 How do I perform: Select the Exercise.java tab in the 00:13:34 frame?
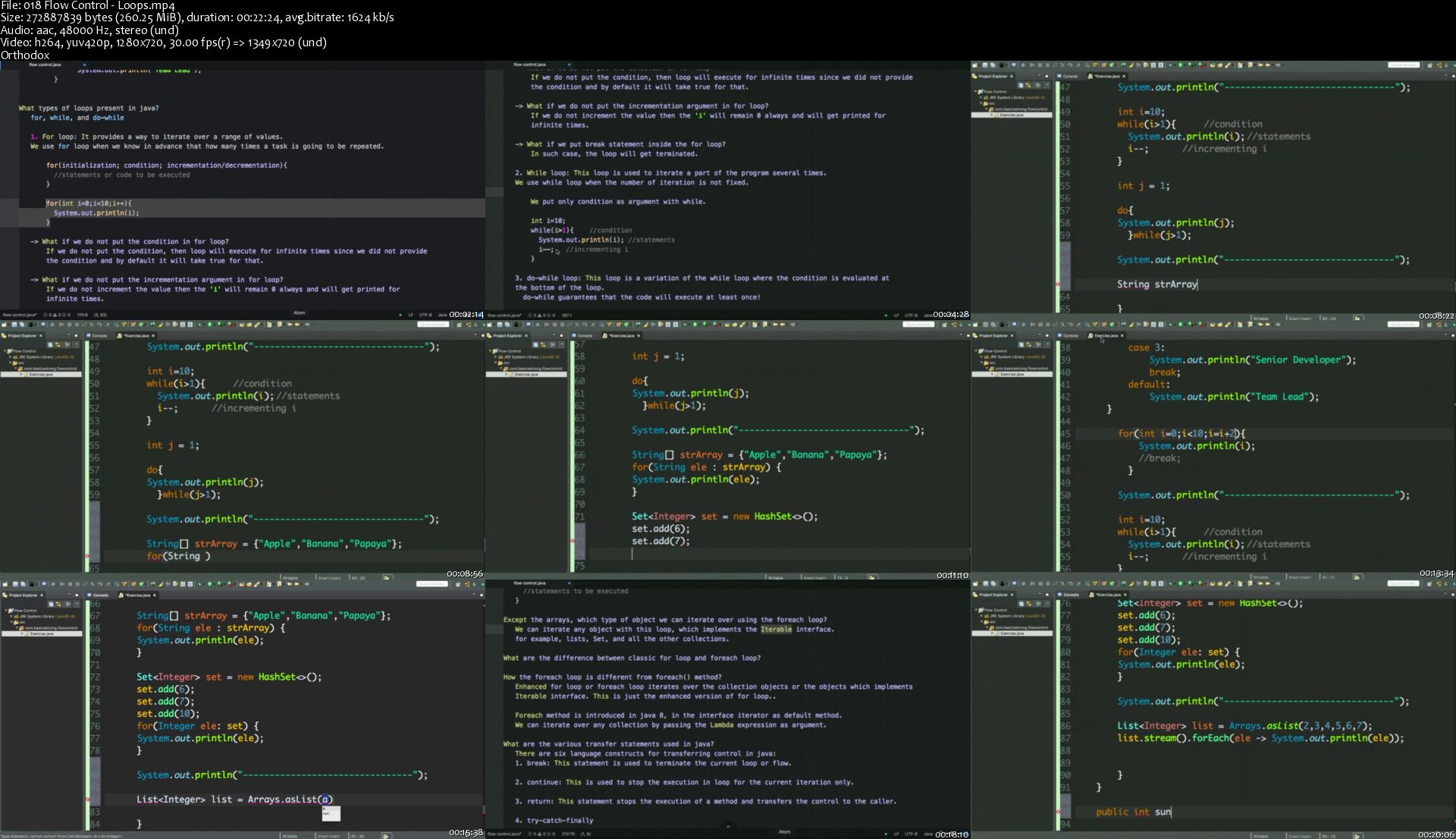coord(1106,335)
